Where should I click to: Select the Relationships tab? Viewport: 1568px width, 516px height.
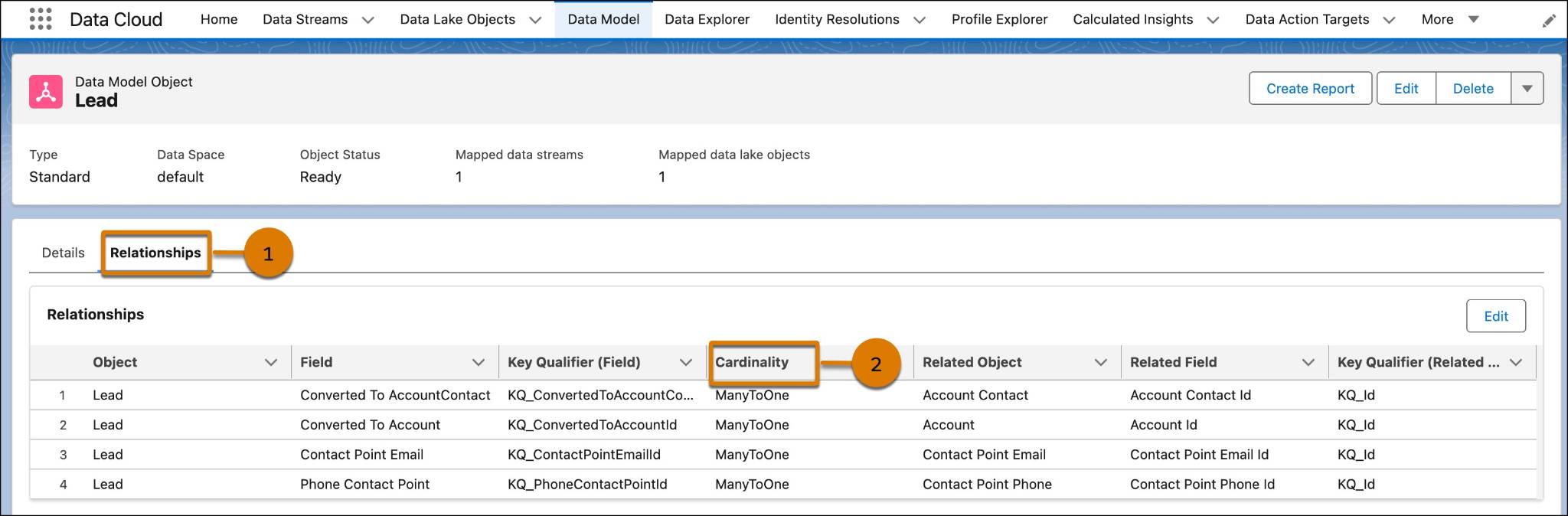155,253
